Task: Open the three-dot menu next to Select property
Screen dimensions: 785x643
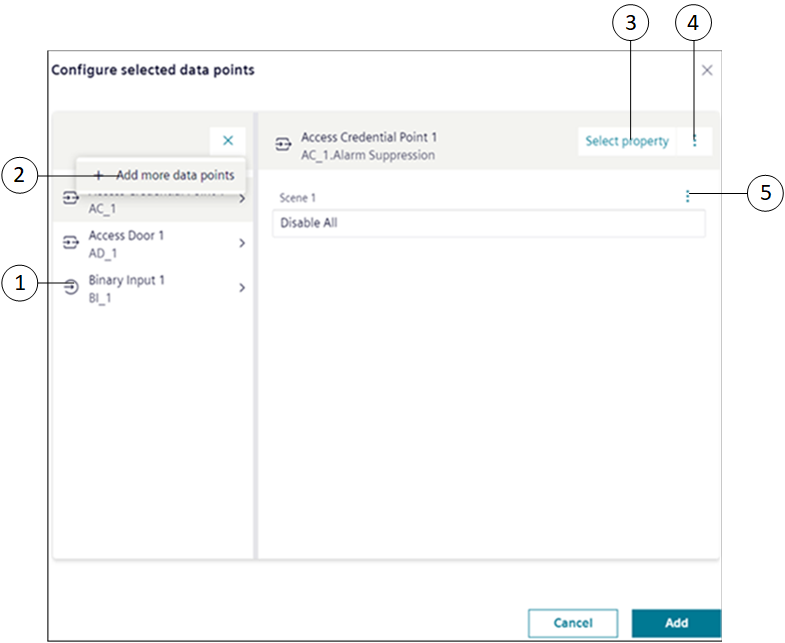Action: click(x=695, y=141)
